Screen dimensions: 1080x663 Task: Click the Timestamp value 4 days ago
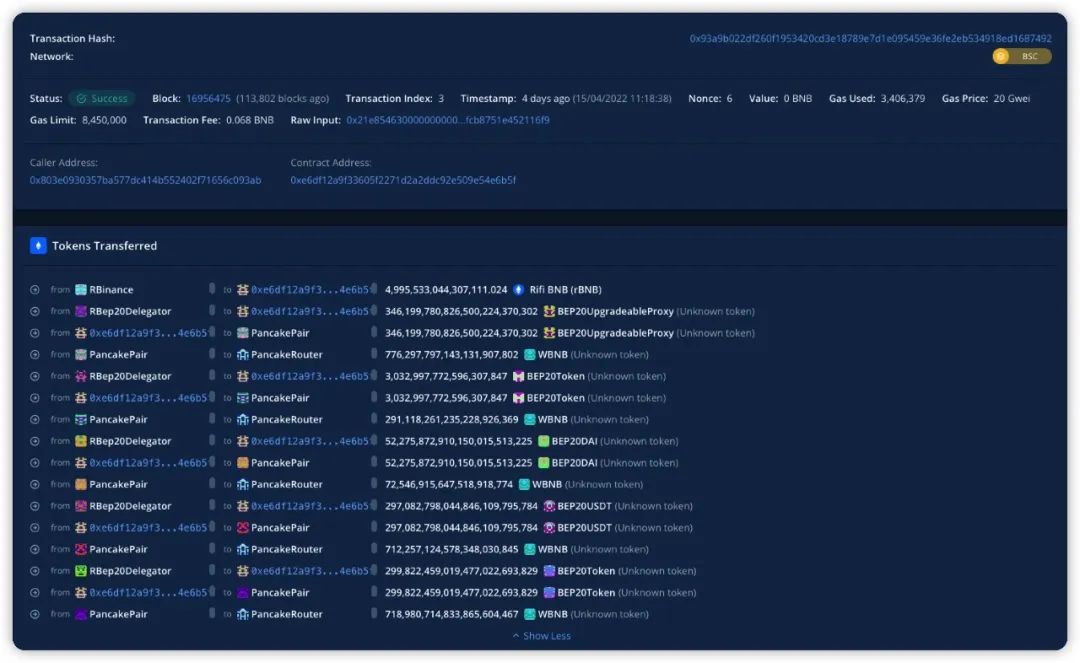(x=546, y=98)
